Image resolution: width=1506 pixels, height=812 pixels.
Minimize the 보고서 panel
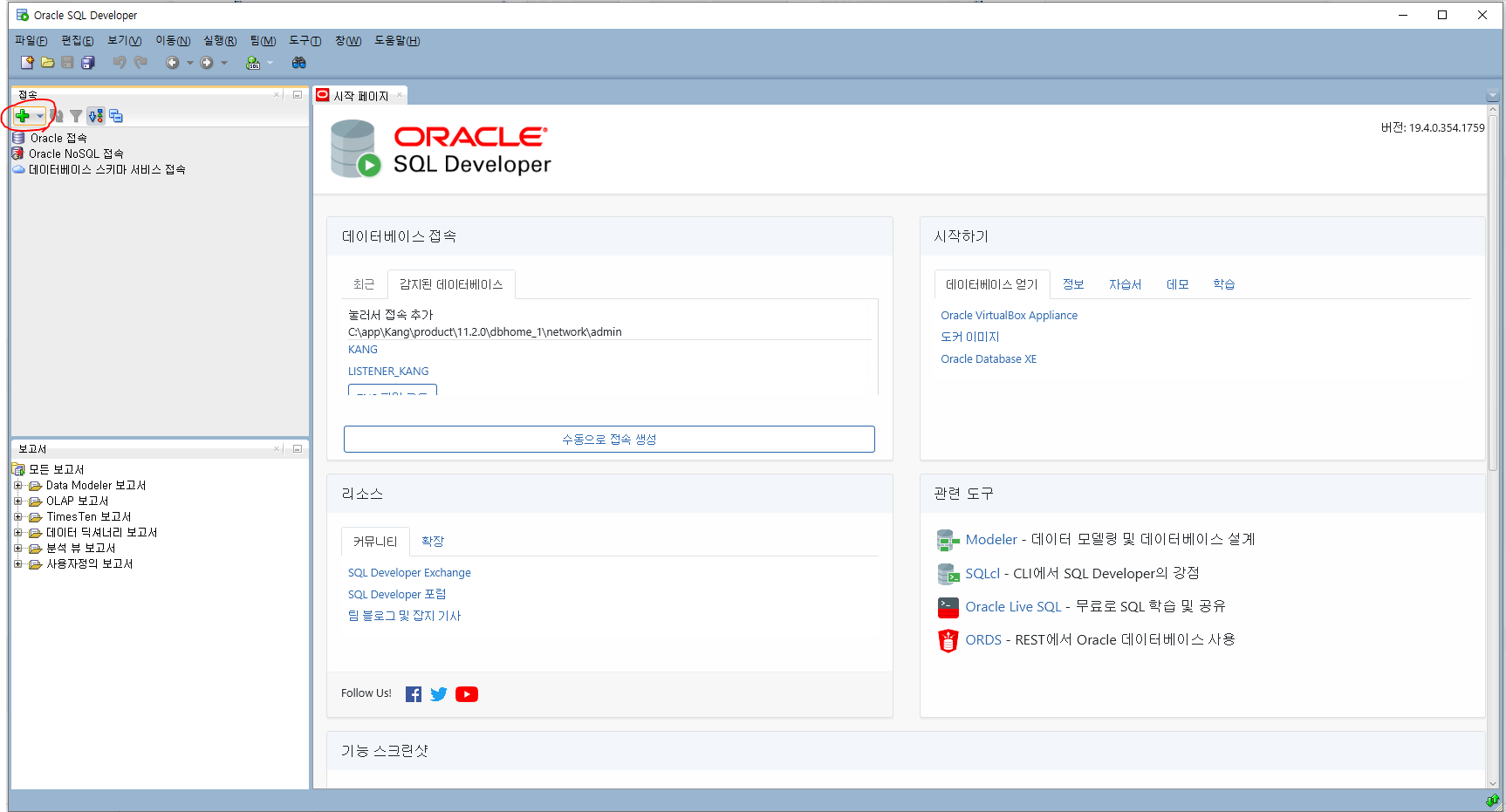pyautogui.click(x=298, y=448)
